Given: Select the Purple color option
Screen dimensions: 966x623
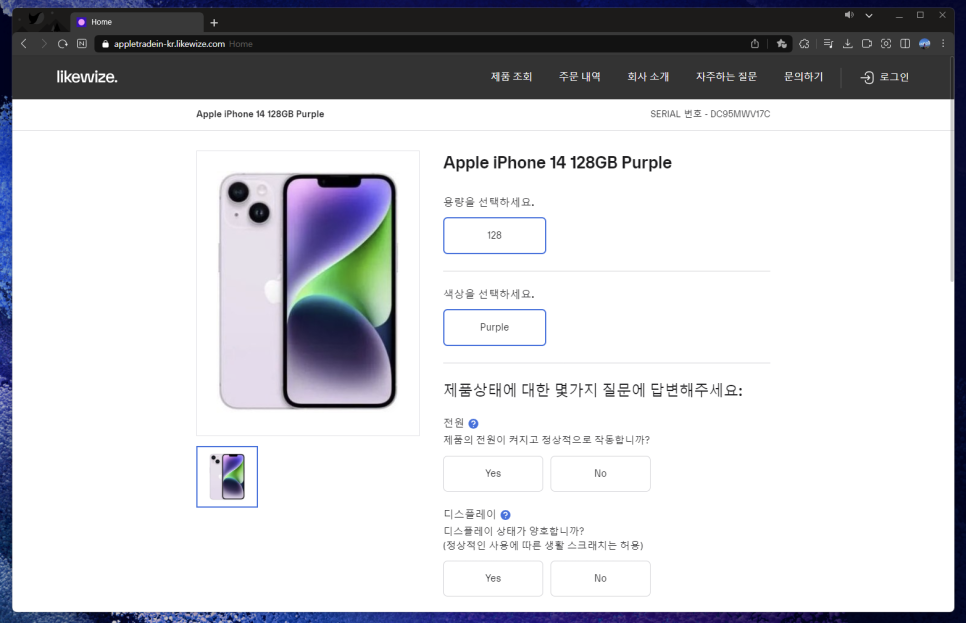Looking at the screenshot, I should (x=494, y=327).
